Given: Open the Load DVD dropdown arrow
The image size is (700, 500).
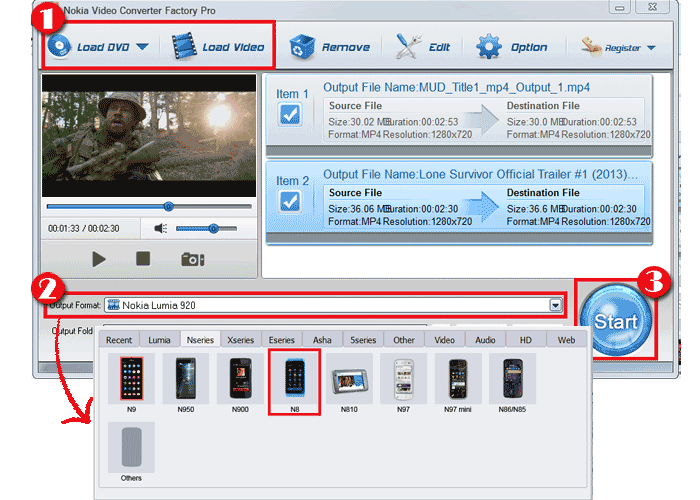Looking at the screenshot, I should 142,47.
